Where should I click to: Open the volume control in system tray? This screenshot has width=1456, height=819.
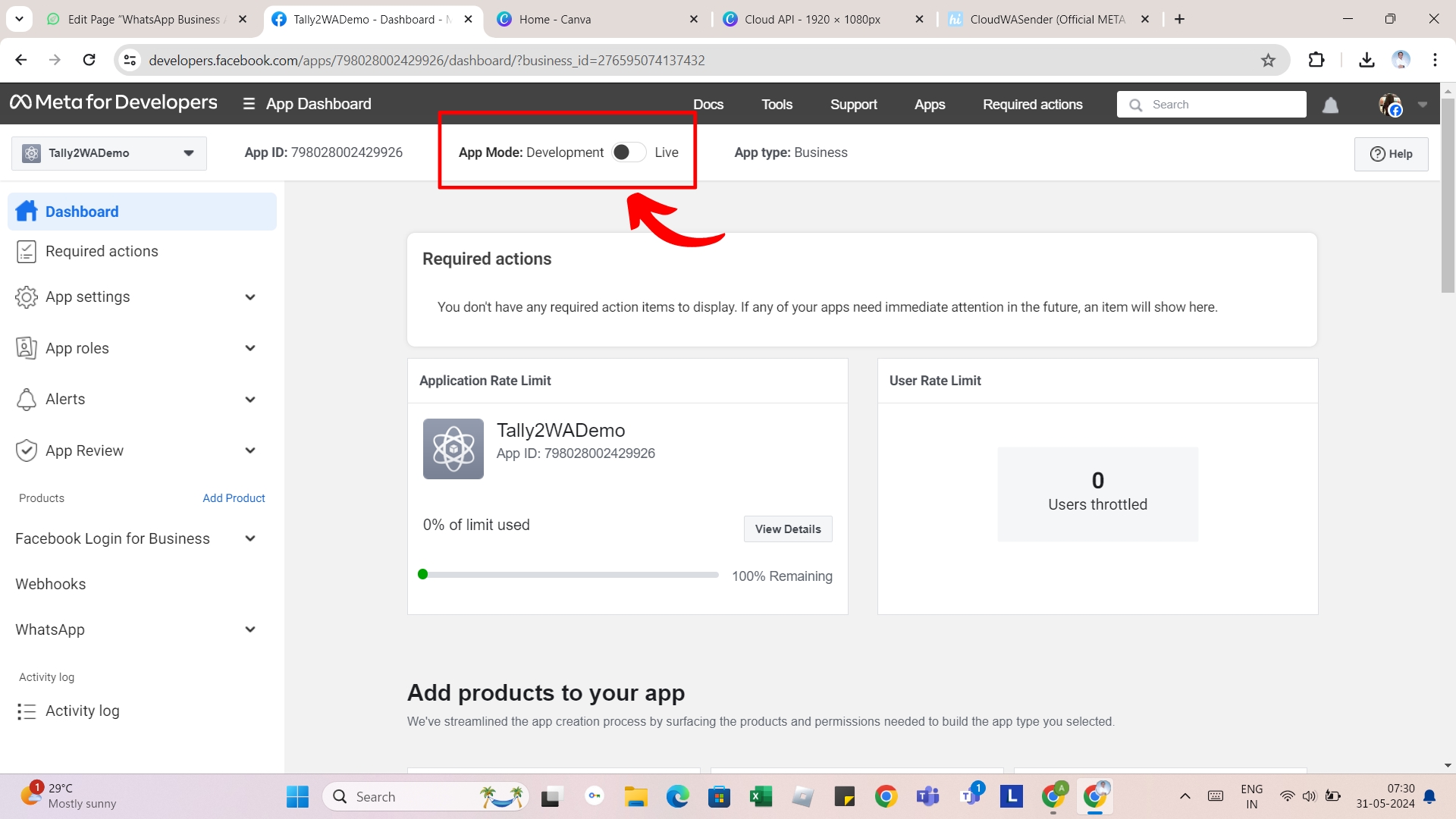1309,796
